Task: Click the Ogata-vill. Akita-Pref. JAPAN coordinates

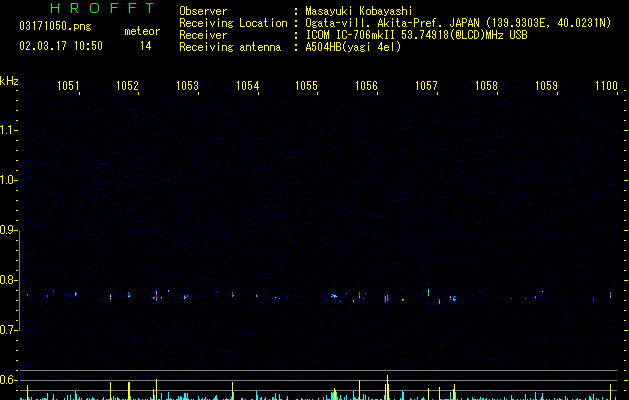Action: tap(458, 23)
